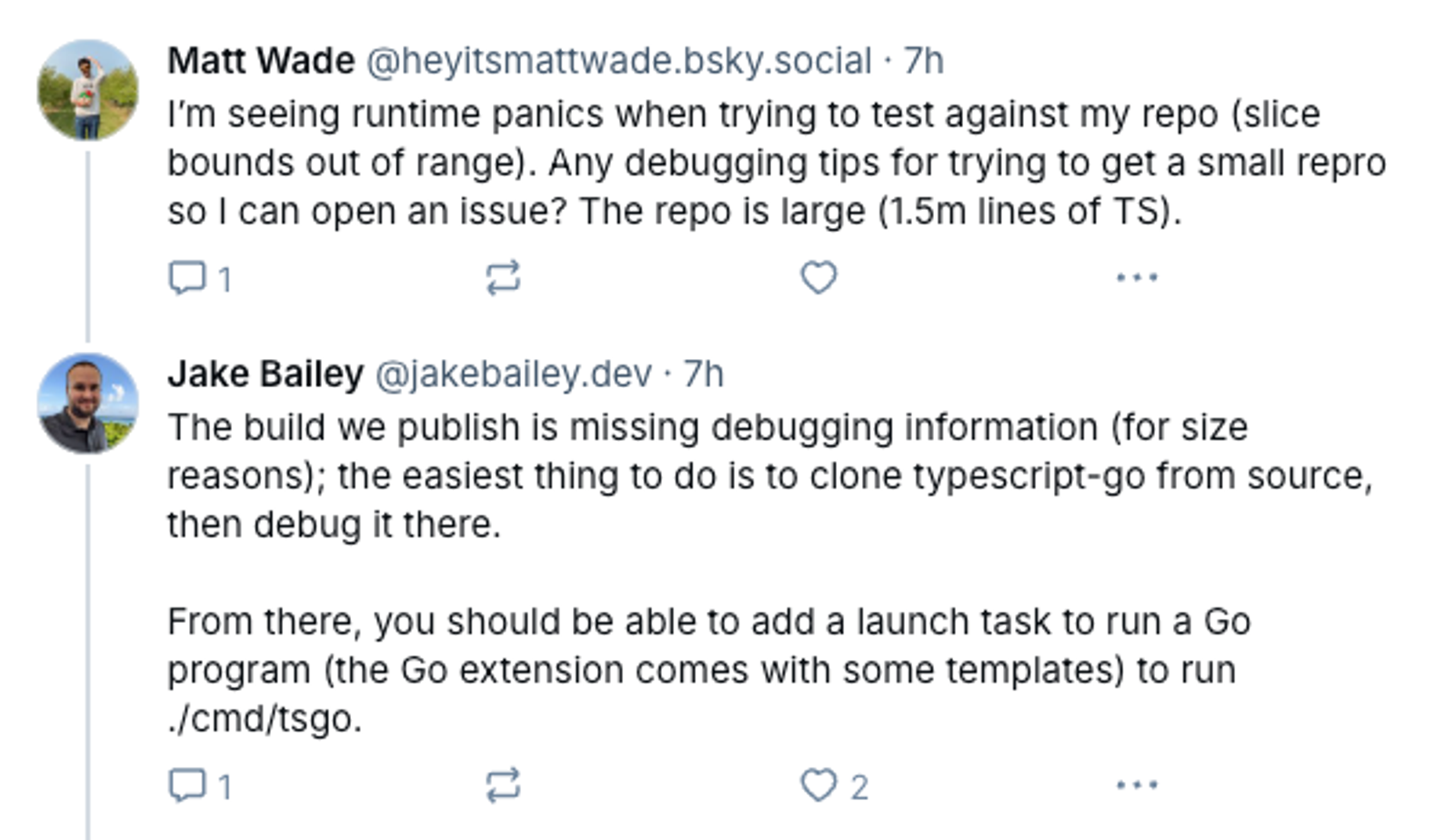Open the @heyitsmattwade.bsky.social handle

[618, 61]
